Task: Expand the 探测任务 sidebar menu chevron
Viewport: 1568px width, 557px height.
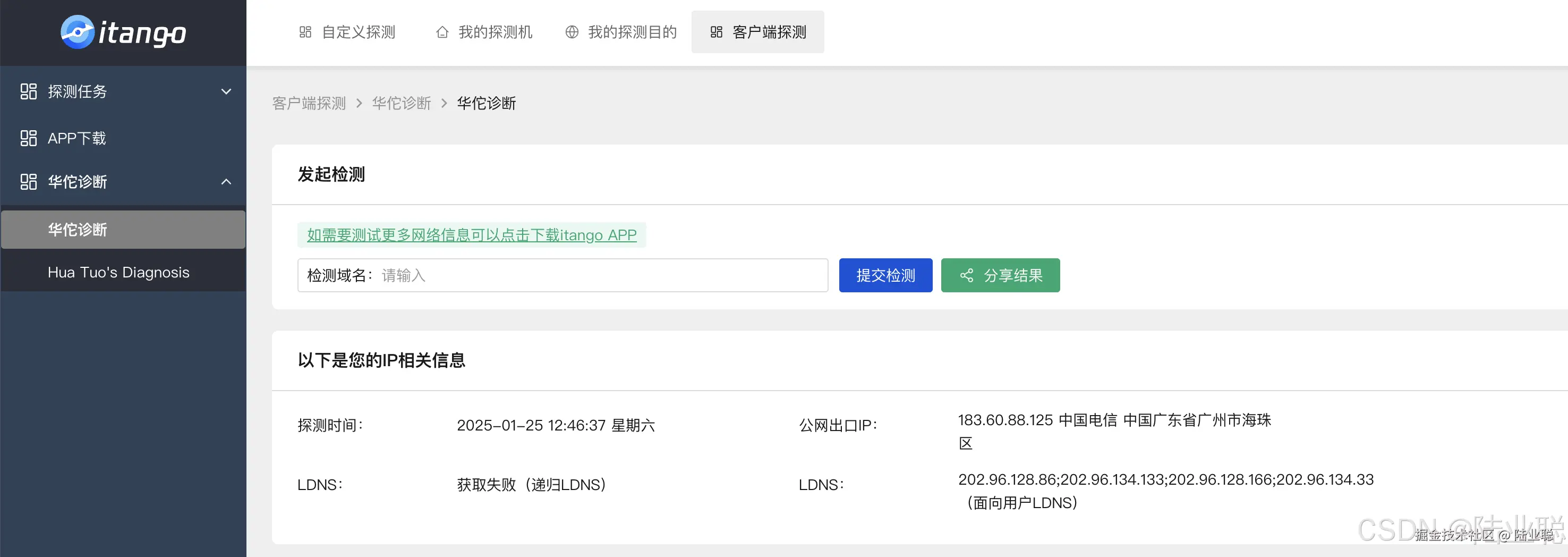Action: pos(226,91)
